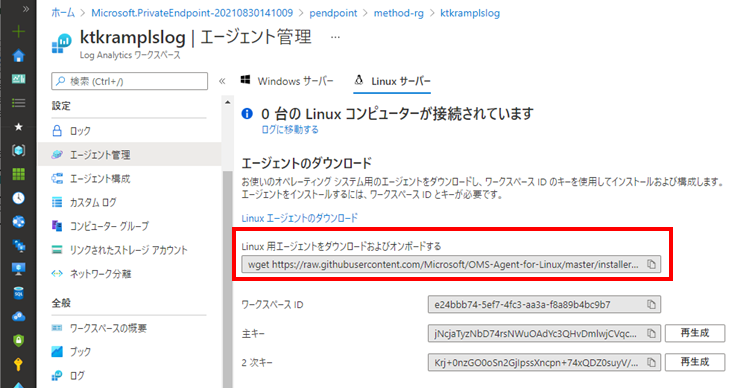Image resolution: width=748 pixels, height=388 pixels.
Task: Click Linux エージェントのダウンロード link
Action: 299,218
